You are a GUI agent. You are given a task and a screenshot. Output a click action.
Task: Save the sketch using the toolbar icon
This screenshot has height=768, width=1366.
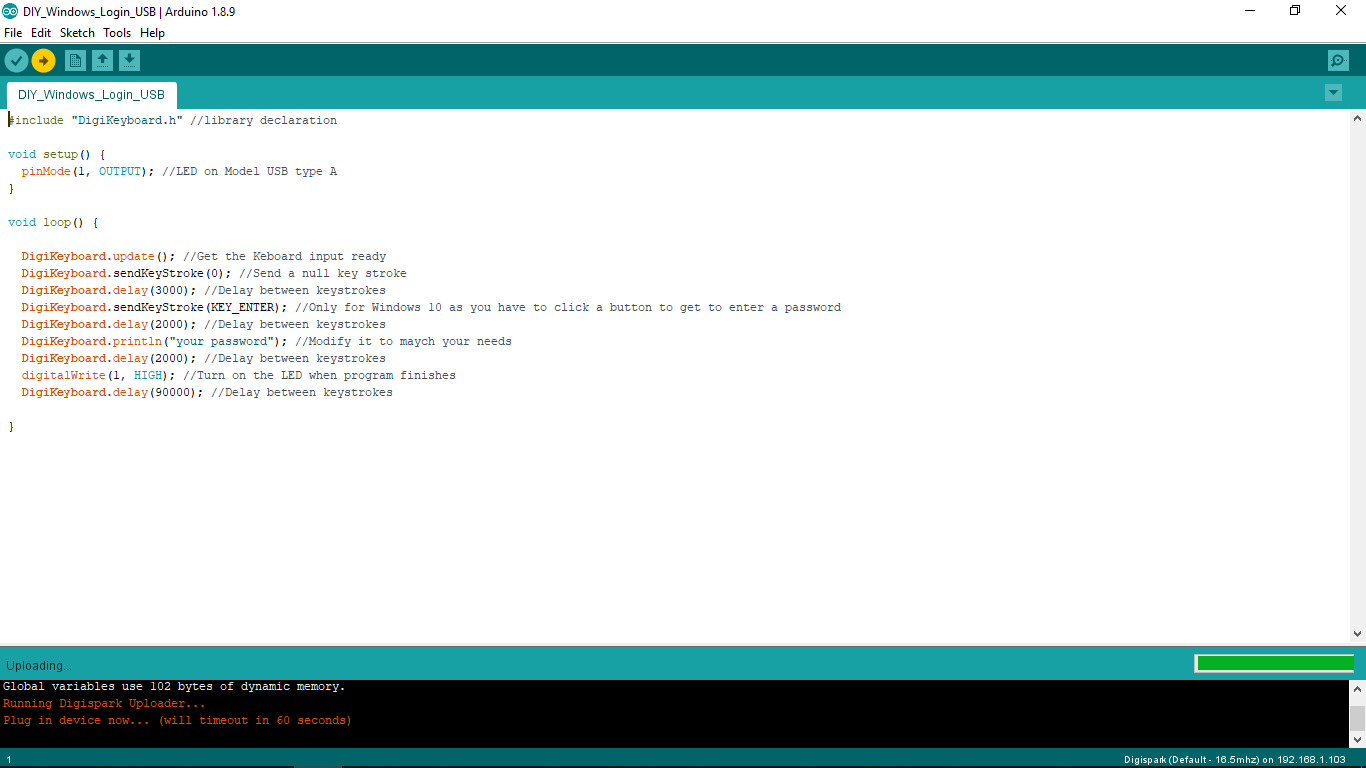tap(129, 60)
